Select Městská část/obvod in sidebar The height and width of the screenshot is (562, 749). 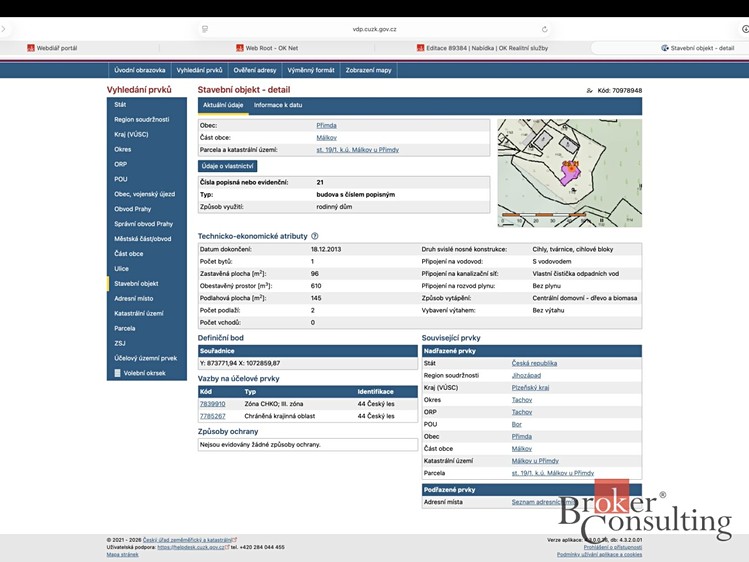(147, 239)
